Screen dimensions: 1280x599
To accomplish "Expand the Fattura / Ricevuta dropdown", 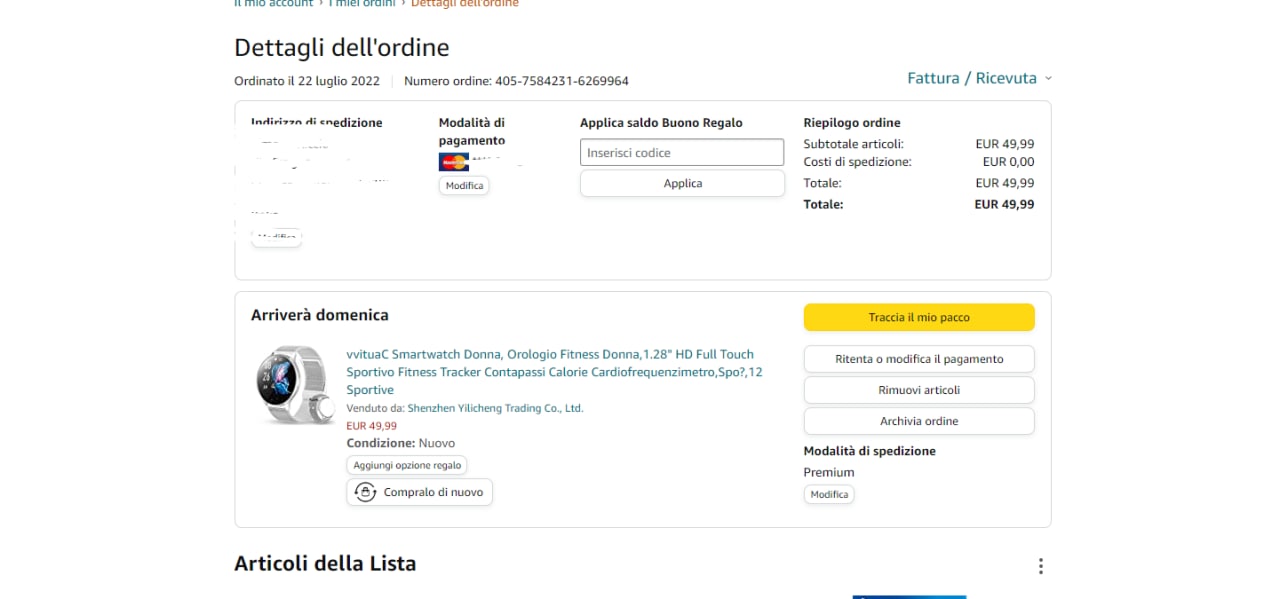I will [x=979, y=78].
